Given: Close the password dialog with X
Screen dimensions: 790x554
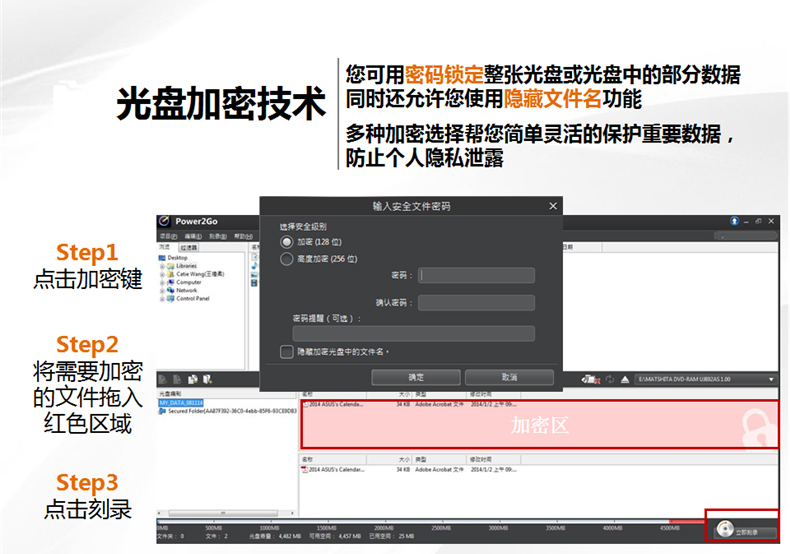Looking at the screenshot, I should [x=552, y=206].
